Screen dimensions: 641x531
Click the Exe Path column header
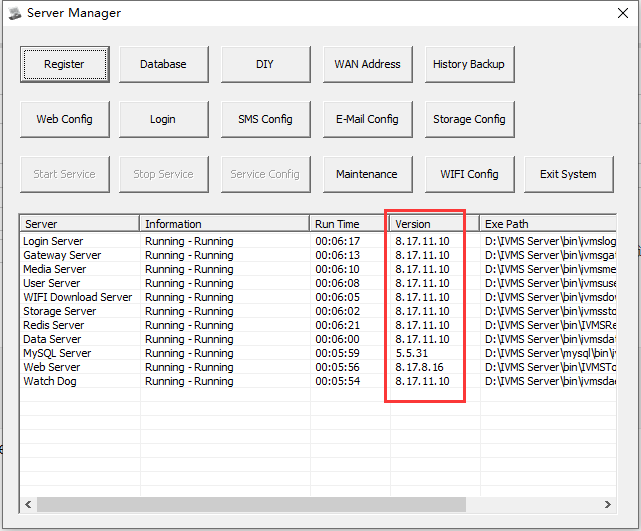[x=548, y=224]
